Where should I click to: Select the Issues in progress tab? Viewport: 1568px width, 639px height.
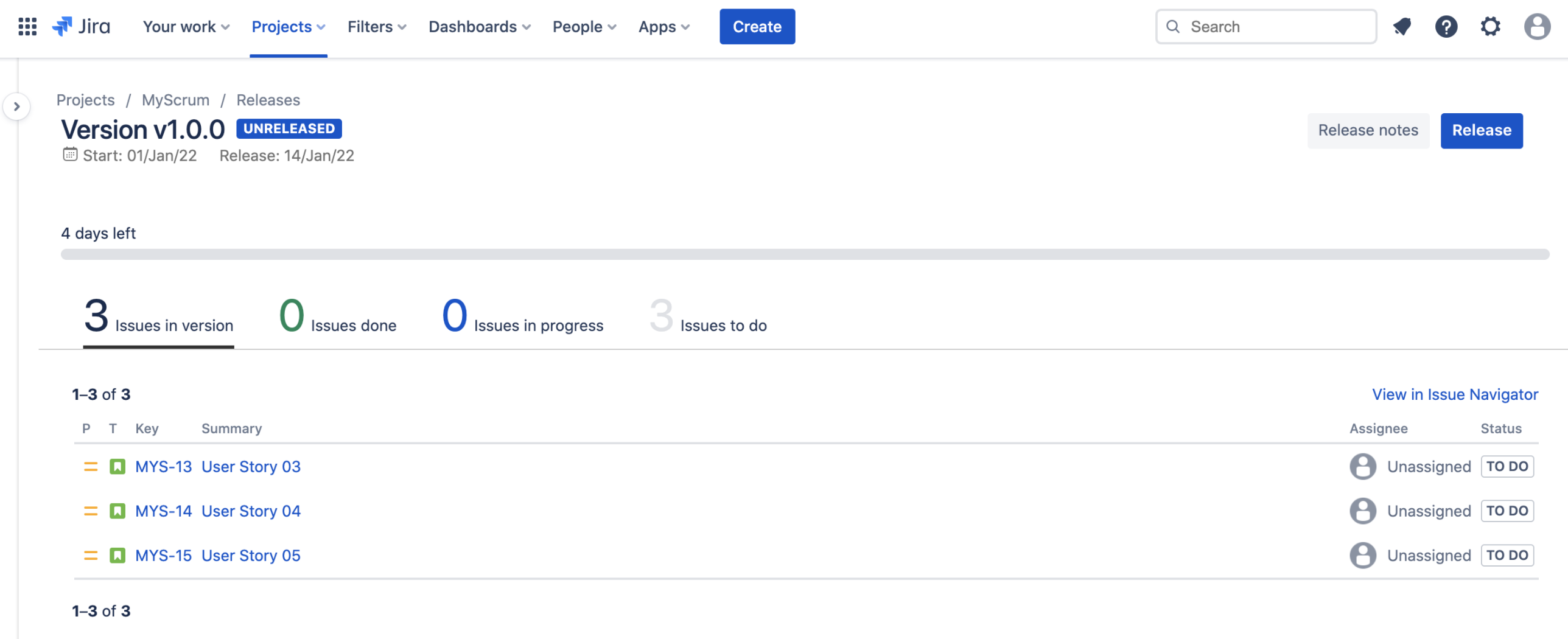click(x=523, y=318)
